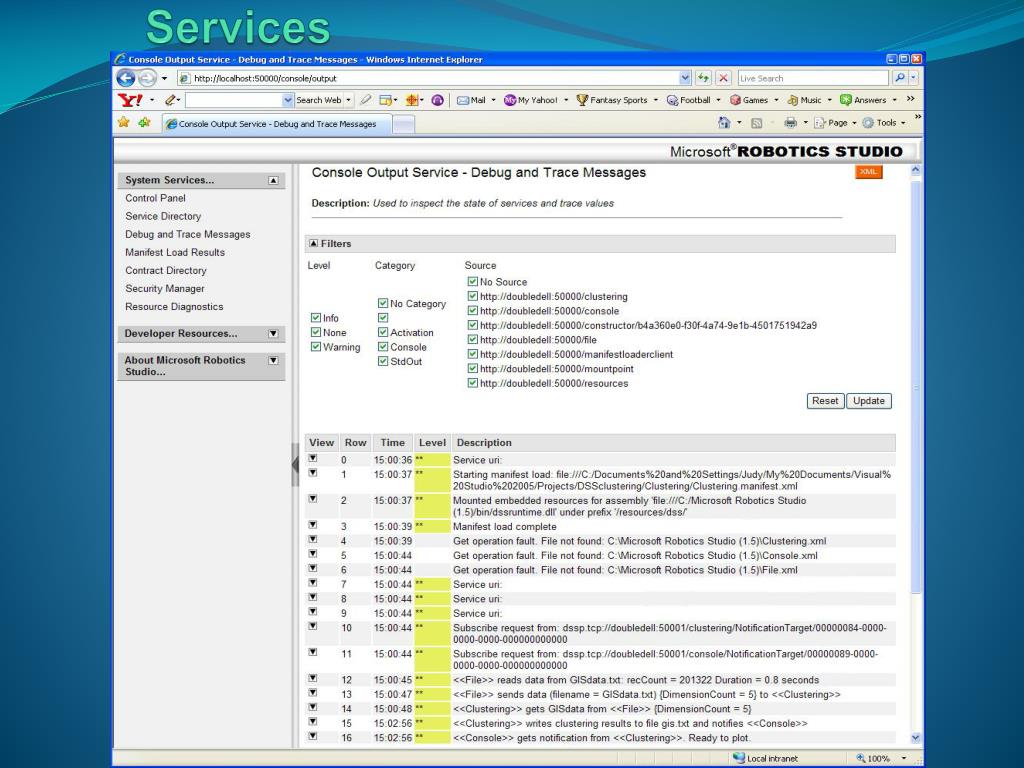Click Local intranet zone in status bar
Viewport: 1024px width, 768px height.
[x=765, y=758]
